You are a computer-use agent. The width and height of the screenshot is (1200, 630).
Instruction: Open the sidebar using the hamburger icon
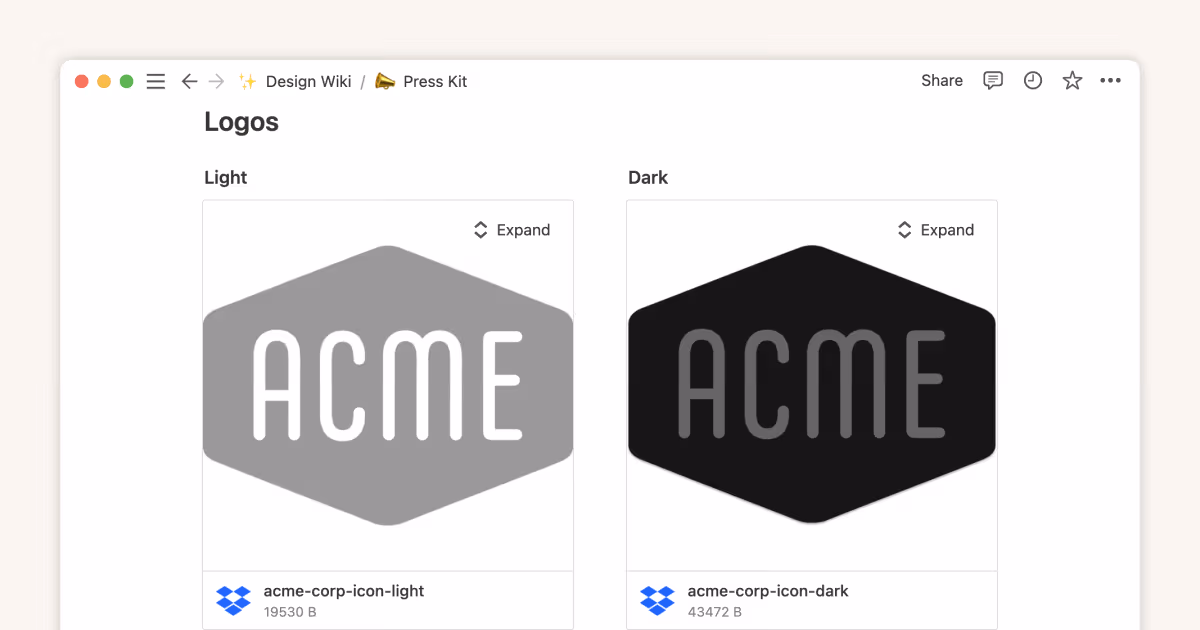155,81
